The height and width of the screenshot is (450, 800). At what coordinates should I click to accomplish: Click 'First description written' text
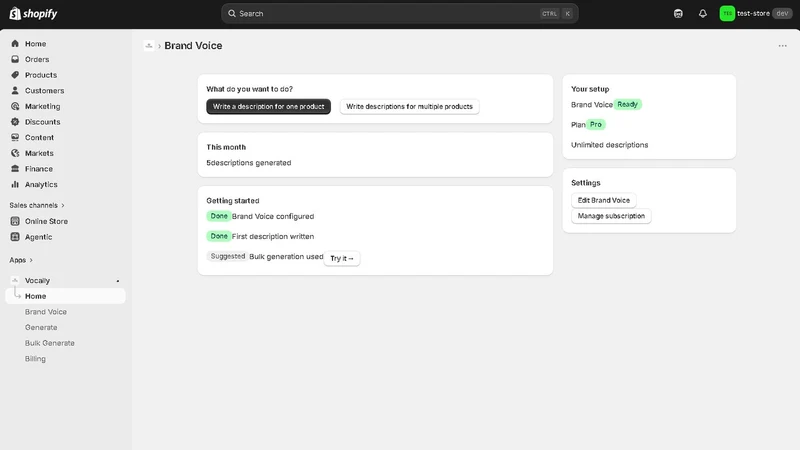pyautogui.click(x=273, y=236)
